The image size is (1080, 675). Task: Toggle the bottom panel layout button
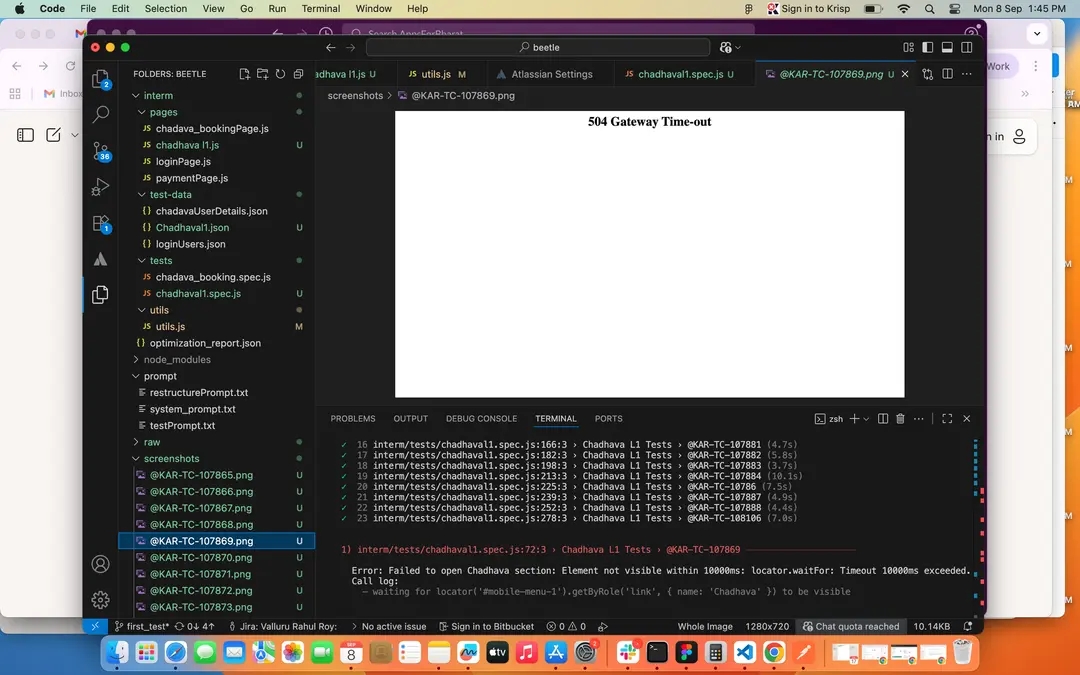pyautogui.click(x=948, y=47)
